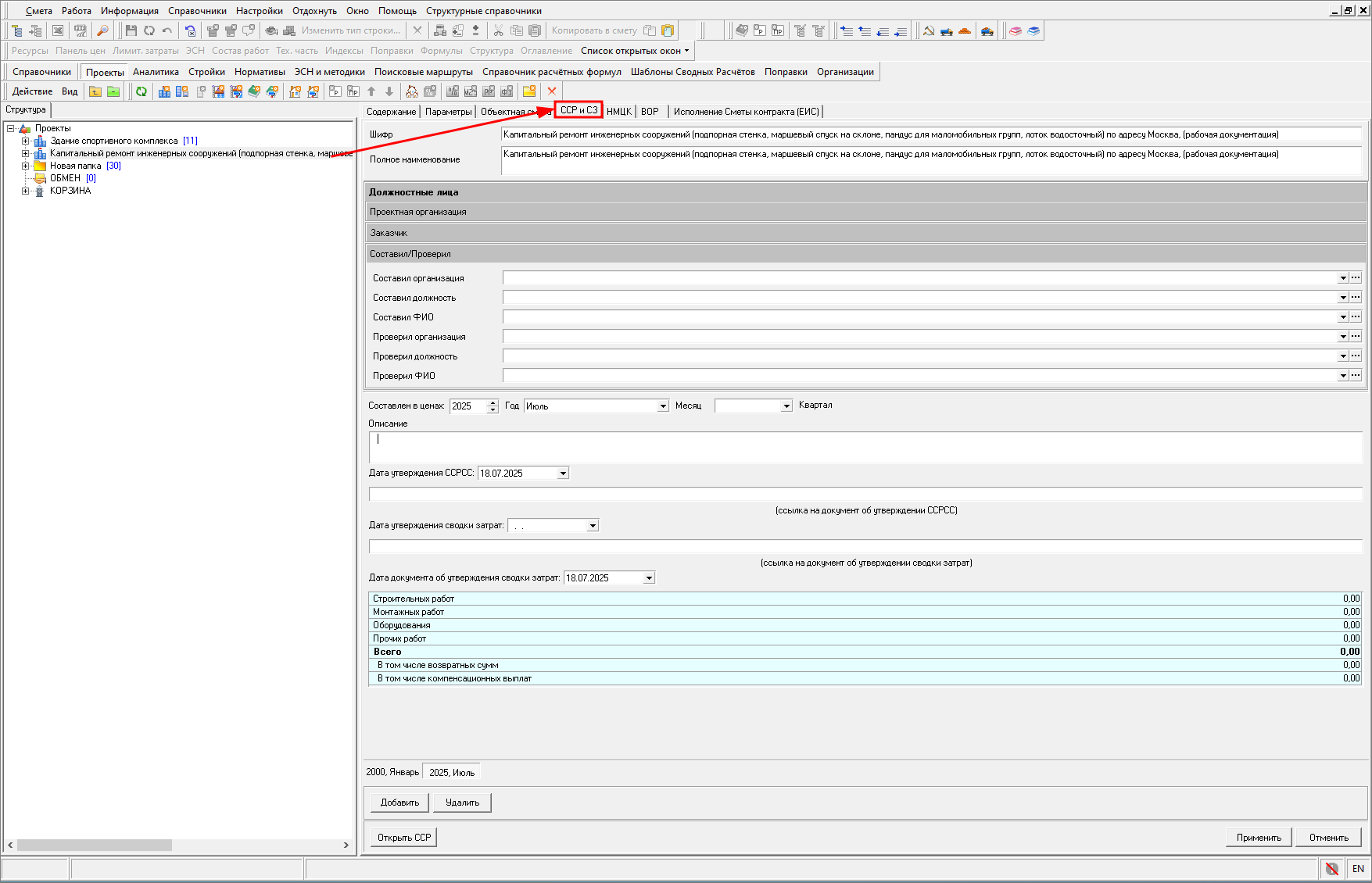This screenshot has width=1372, height=883.
Task: Open the month dropdown showing Июль
Action: tap(663, 406)
